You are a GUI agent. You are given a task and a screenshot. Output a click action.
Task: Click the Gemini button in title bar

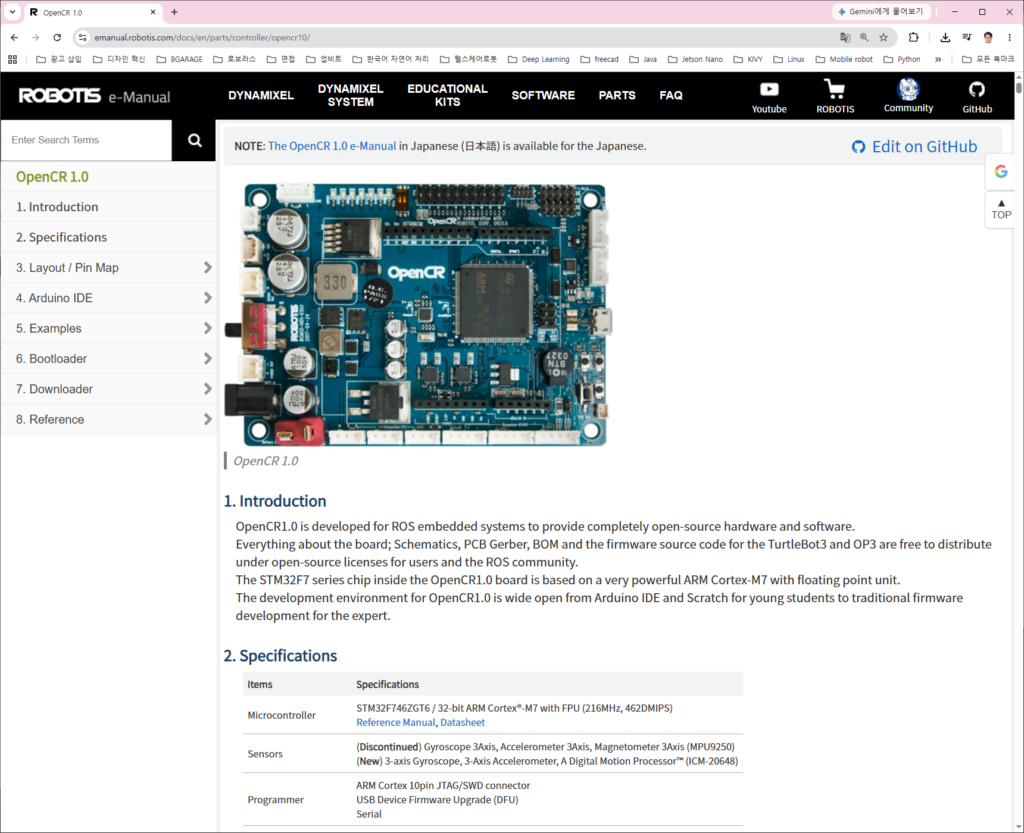(x=880, y=12)
